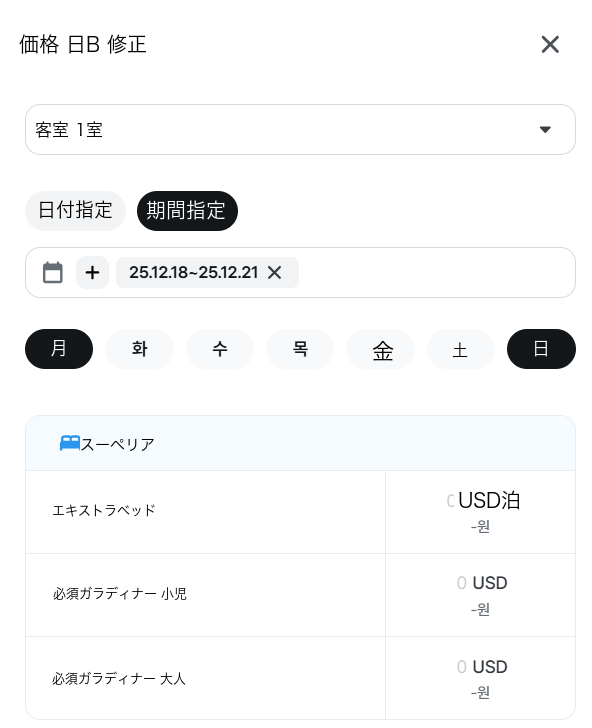Enable the 목 weekday toggle

click(x=300, y=349)
